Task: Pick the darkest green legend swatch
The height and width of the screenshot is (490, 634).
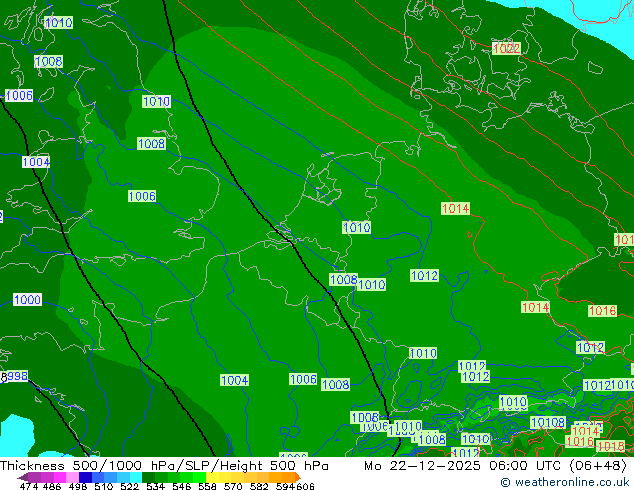Action: tap(148, 478)
